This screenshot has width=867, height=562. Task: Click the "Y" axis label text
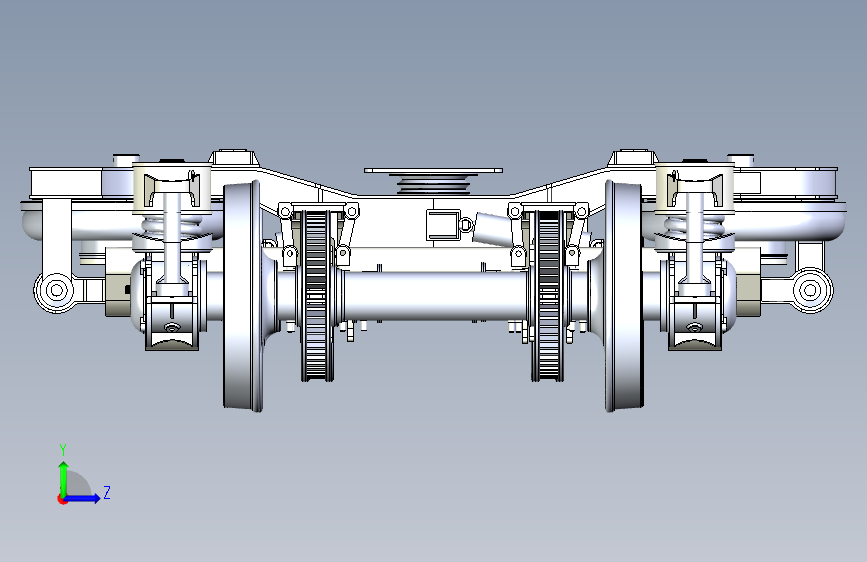coord(63,450)
